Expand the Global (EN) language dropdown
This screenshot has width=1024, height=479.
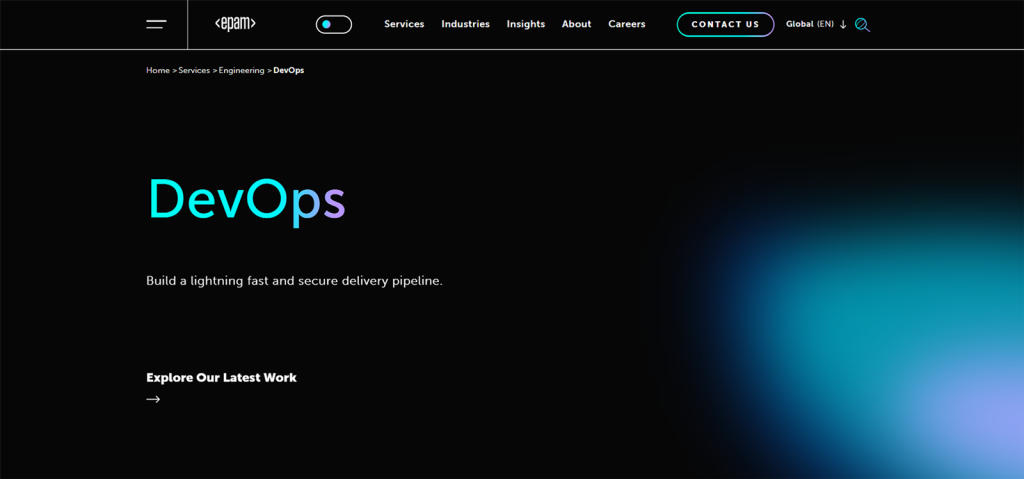click(816, 24)
